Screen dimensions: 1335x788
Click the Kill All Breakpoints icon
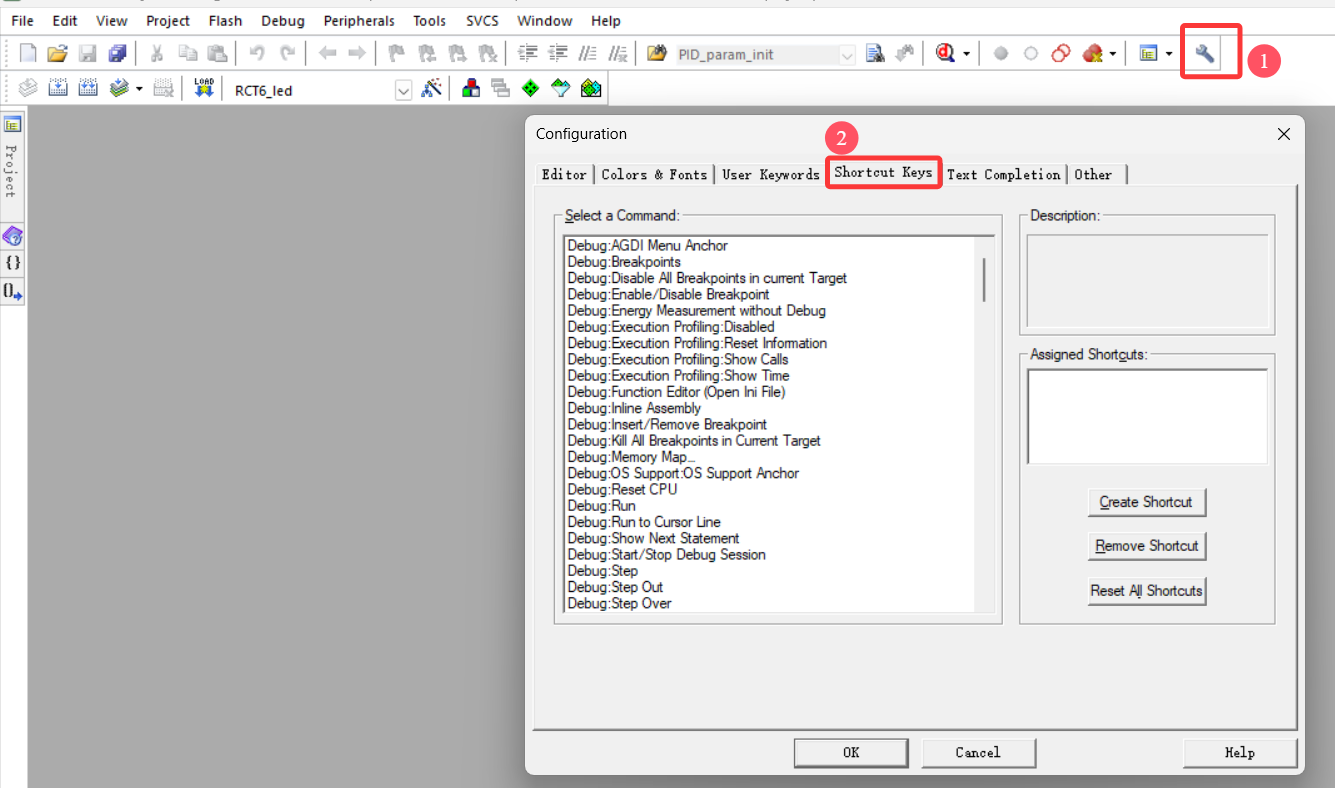[1092, 54]
